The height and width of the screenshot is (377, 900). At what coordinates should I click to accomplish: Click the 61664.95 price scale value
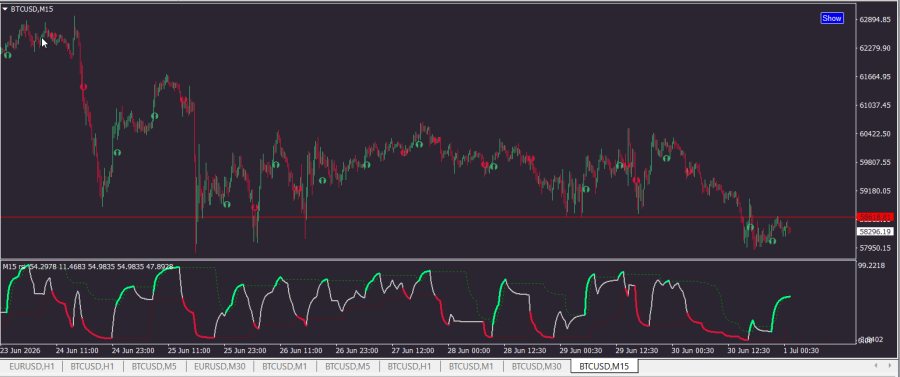875,77
